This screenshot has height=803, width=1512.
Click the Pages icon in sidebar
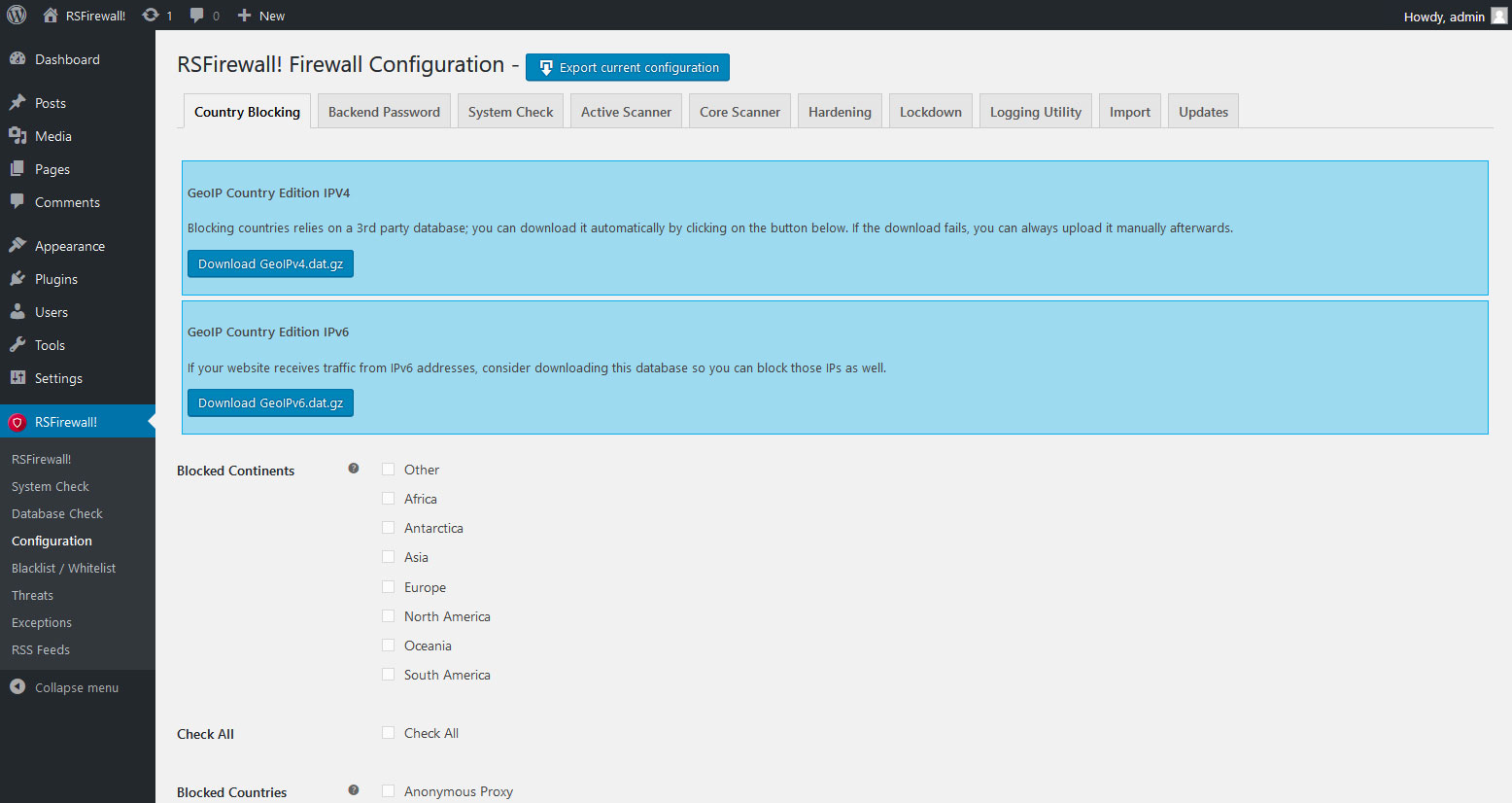click(17, 168)
